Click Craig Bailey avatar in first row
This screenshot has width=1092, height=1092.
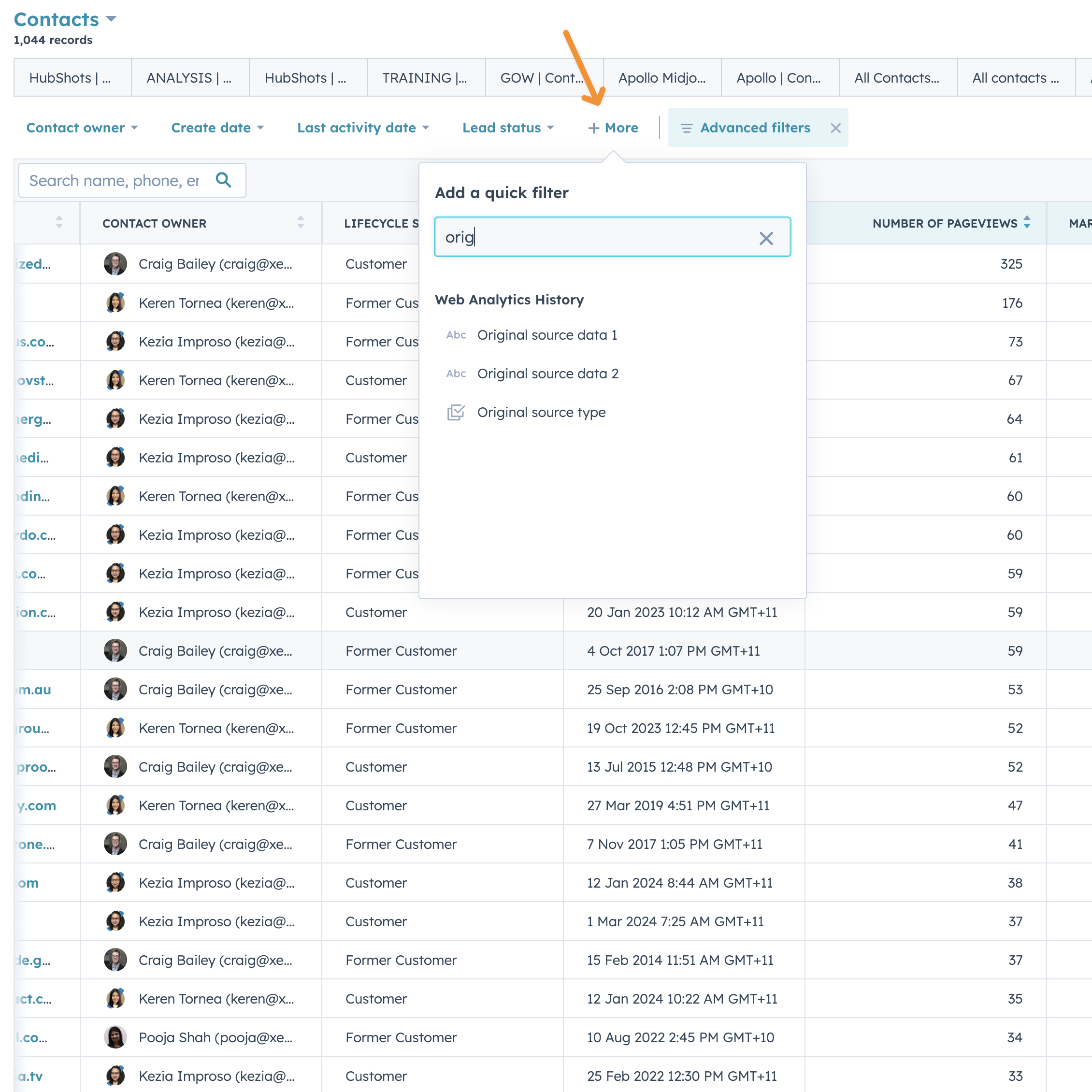[115, 264]
